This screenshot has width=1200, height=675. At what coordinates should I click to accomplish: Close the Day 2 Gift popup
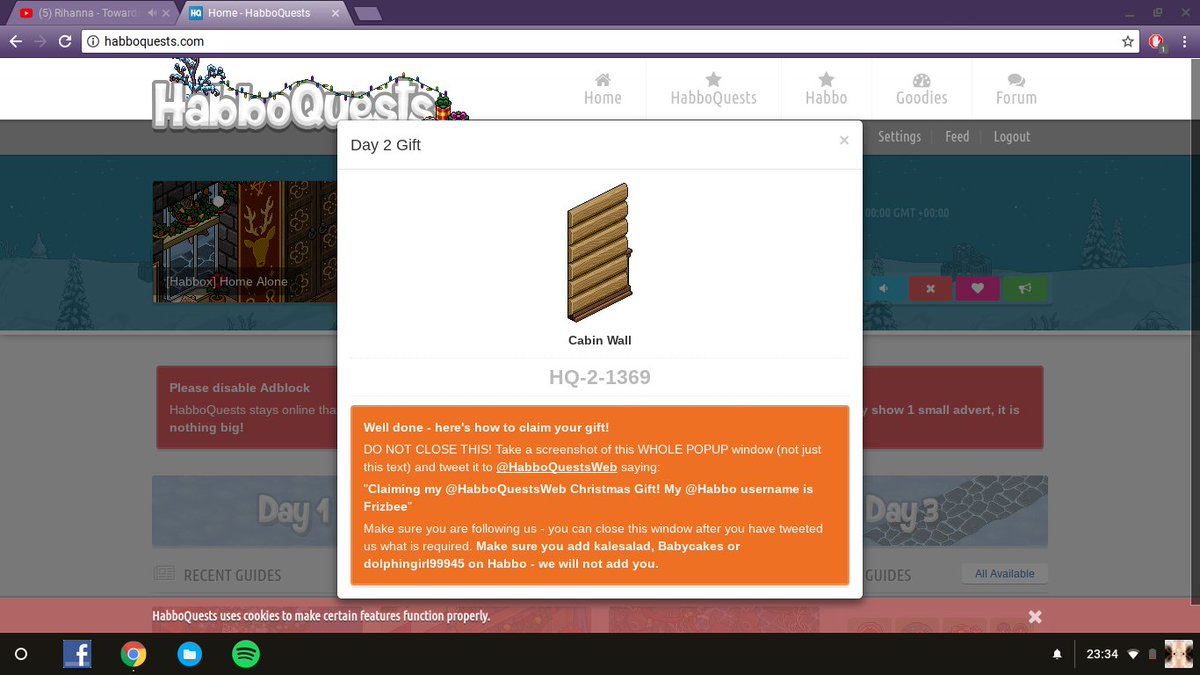[844, 140]
